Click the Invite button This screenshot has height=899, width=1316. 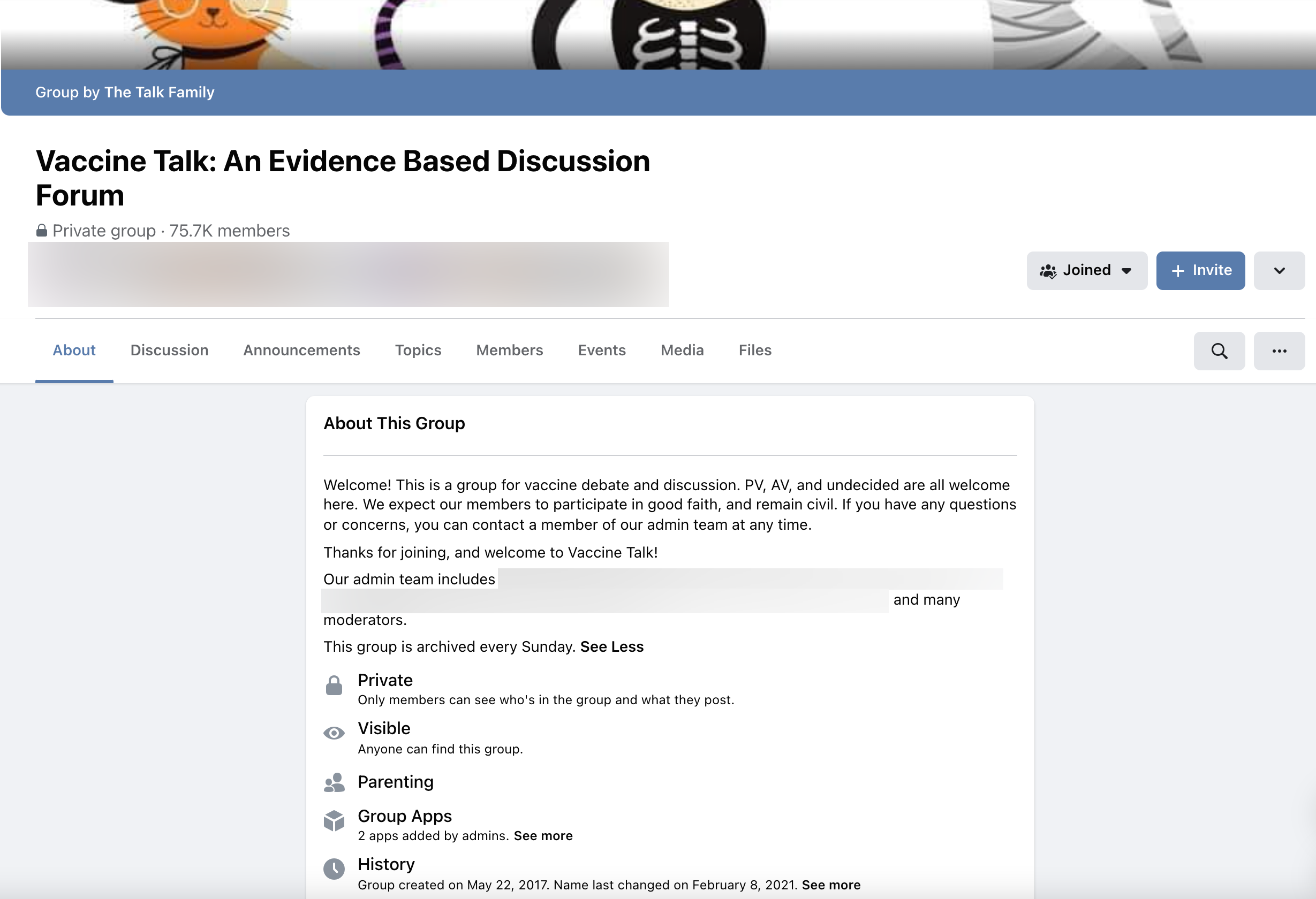coord(1200,271)
